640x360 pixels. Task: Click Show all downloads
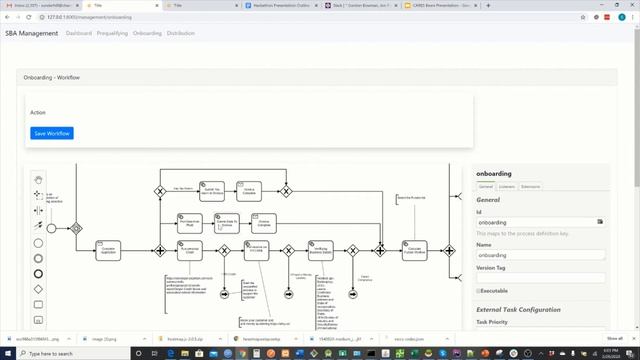pyautogui.click(x=615, y=339)
